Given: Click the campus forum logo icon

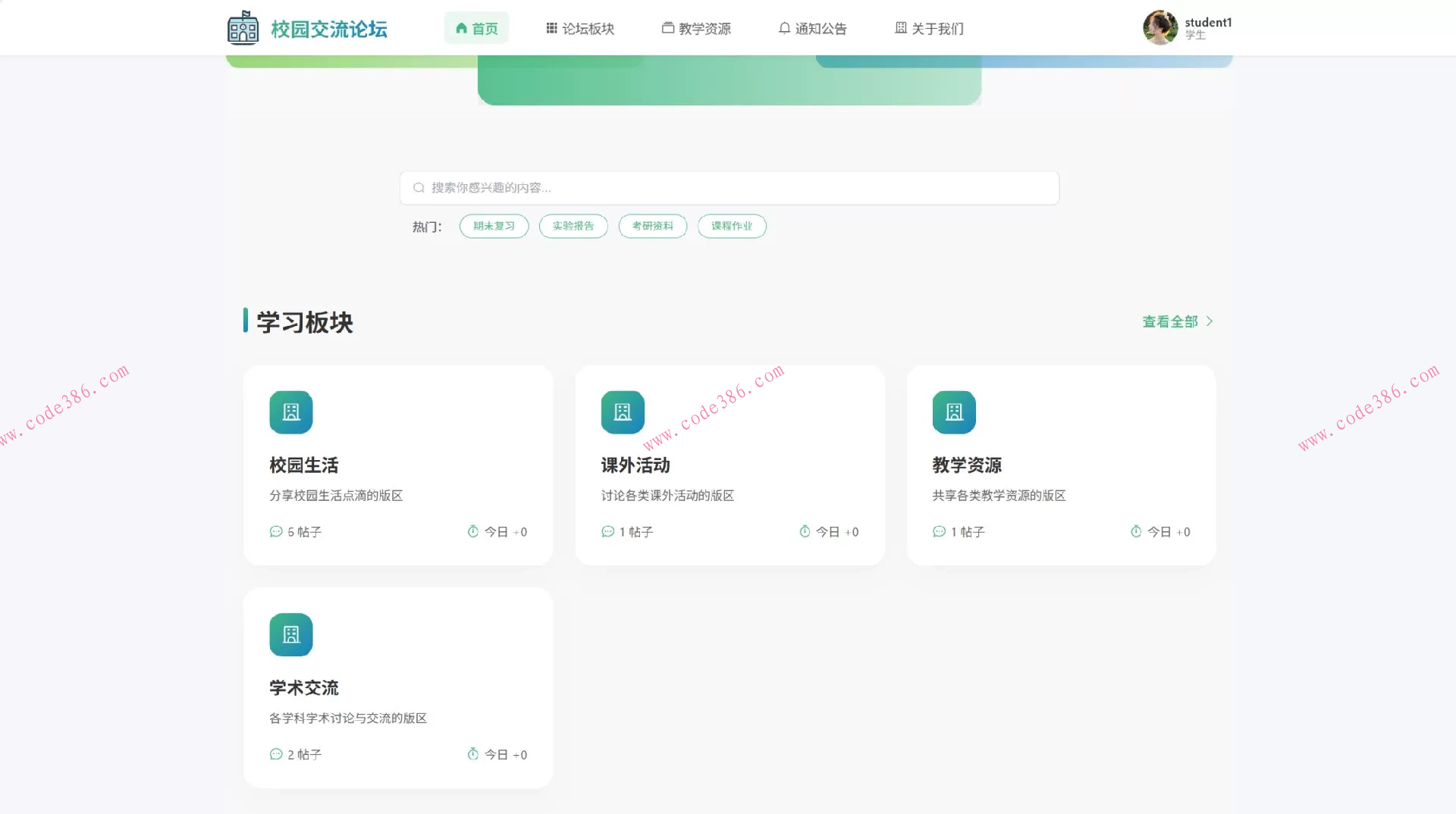Looking at the screenshot, I should coord(242,27).
